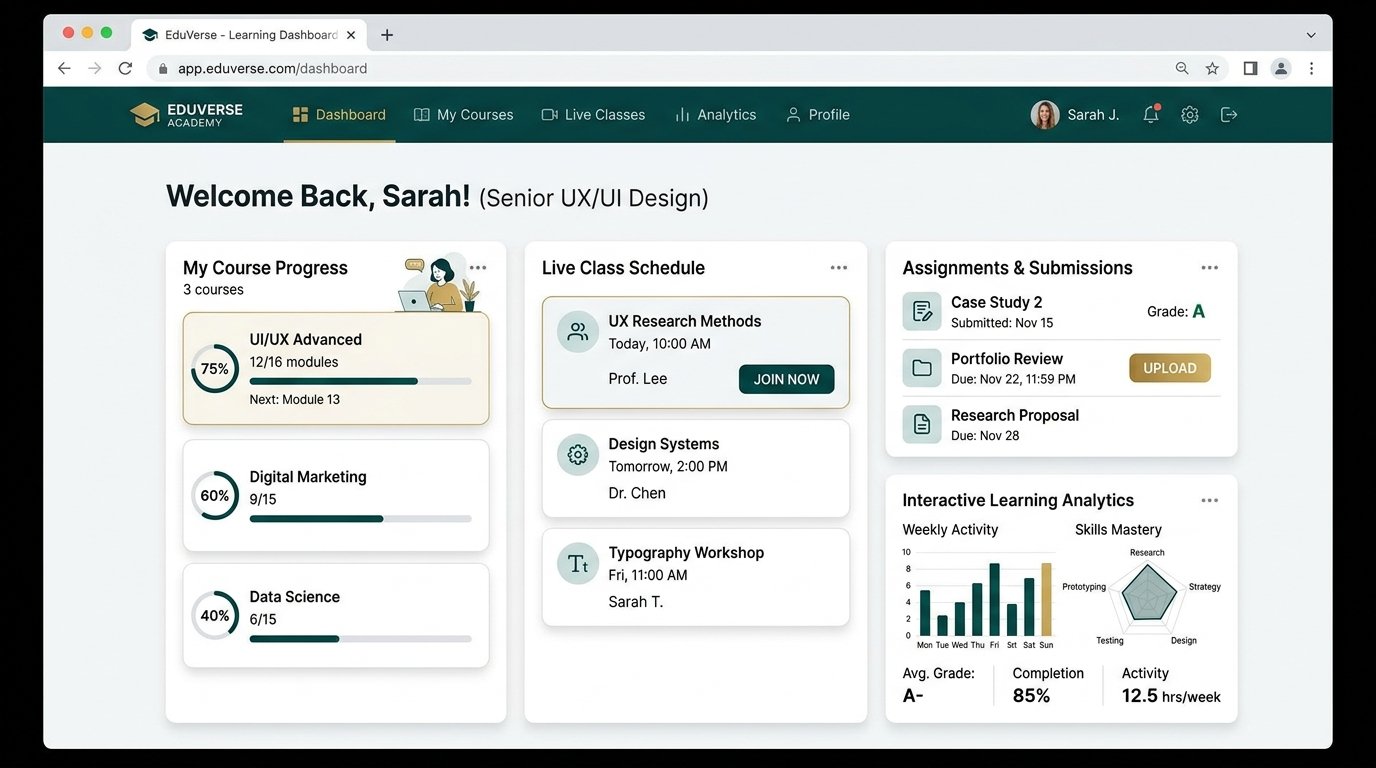Click the Digital Marketing progress bar
The width and height of the screenshot is (1376, 768).
[x=360, y=519]
